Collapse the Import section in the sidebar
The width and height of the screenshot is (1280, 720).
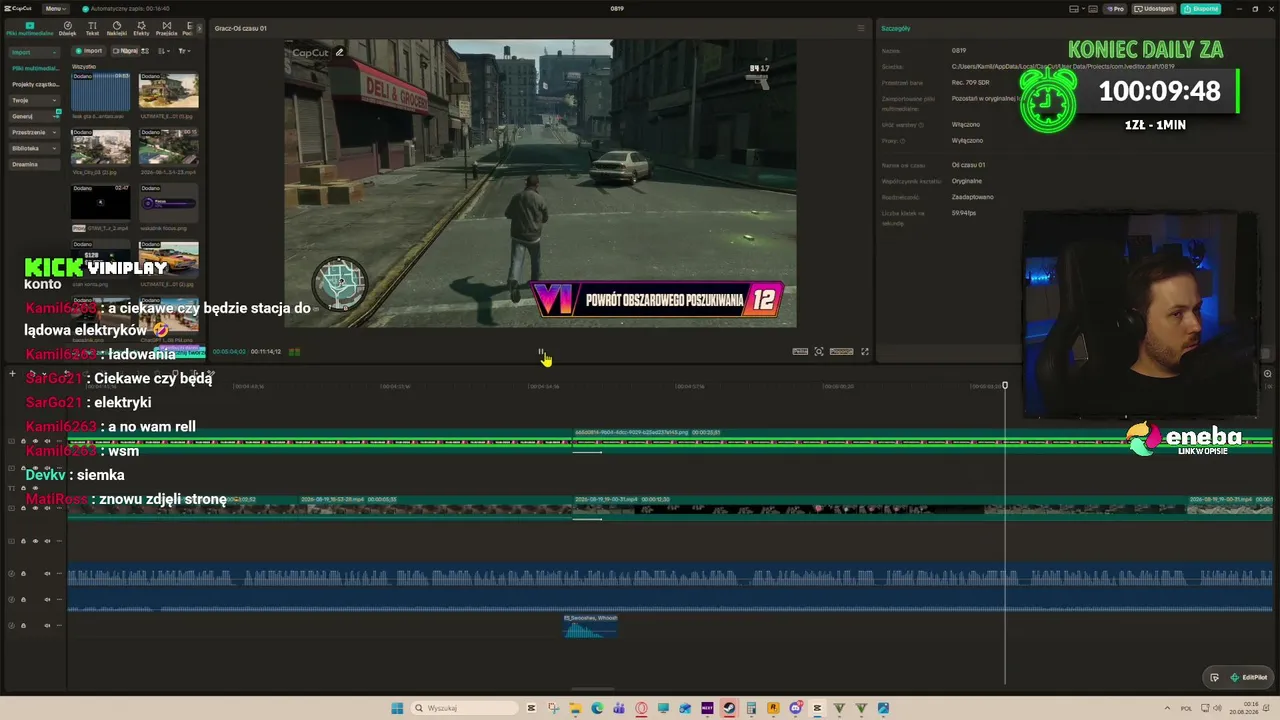[x=56, y=52]
